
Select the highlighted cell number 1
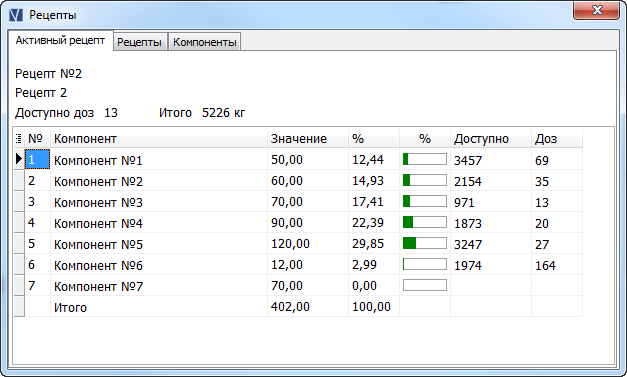[x=38, y=160]
